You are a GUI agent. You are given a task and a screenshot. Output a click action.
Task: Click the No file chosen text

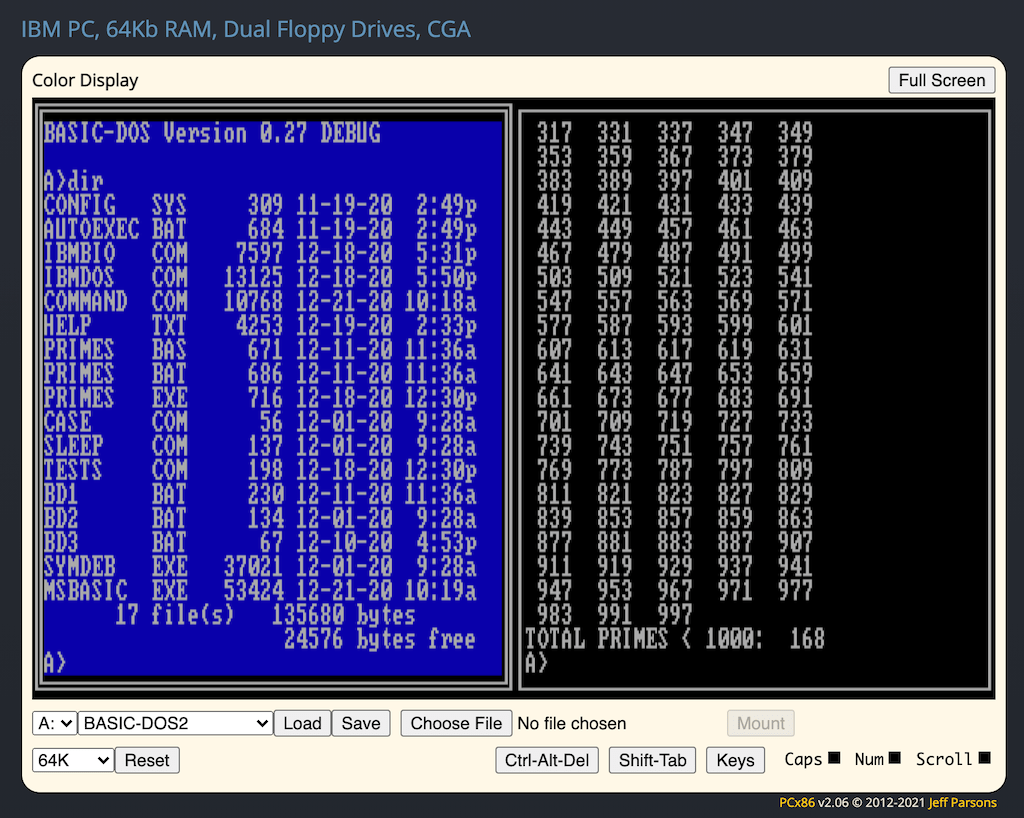click(571, 723)
